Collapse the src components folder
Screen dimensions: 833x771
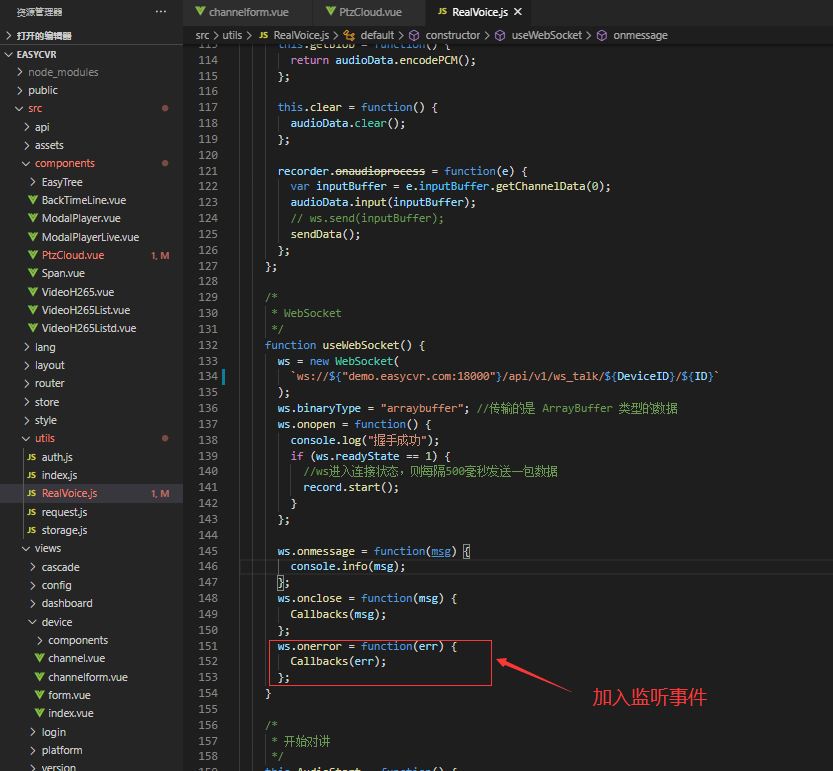tap(26, 164)
